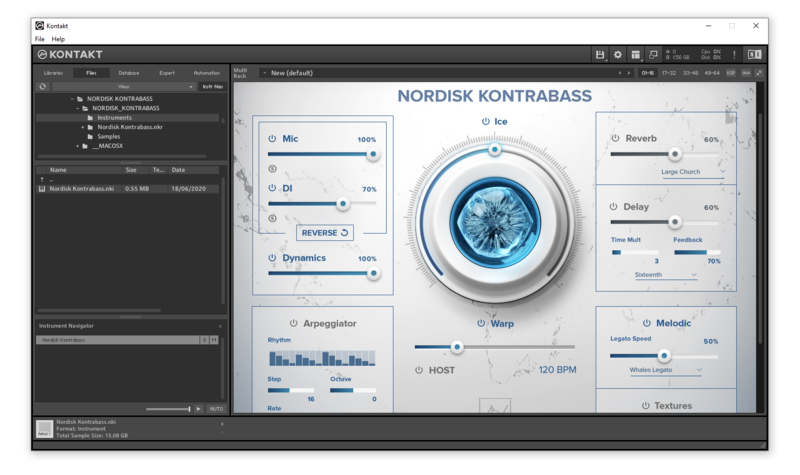800x475 pixels.
Task: Toggle the Mic power button
Action: pyautogui.click(x=272, y=139)
